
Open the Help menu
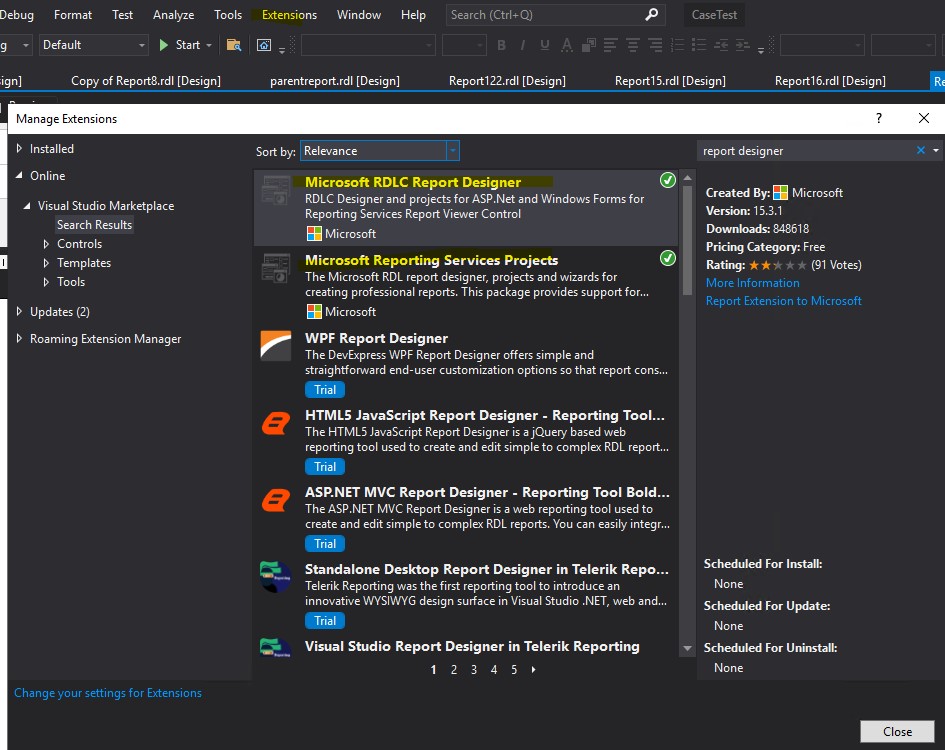click(x=413, y=14)
